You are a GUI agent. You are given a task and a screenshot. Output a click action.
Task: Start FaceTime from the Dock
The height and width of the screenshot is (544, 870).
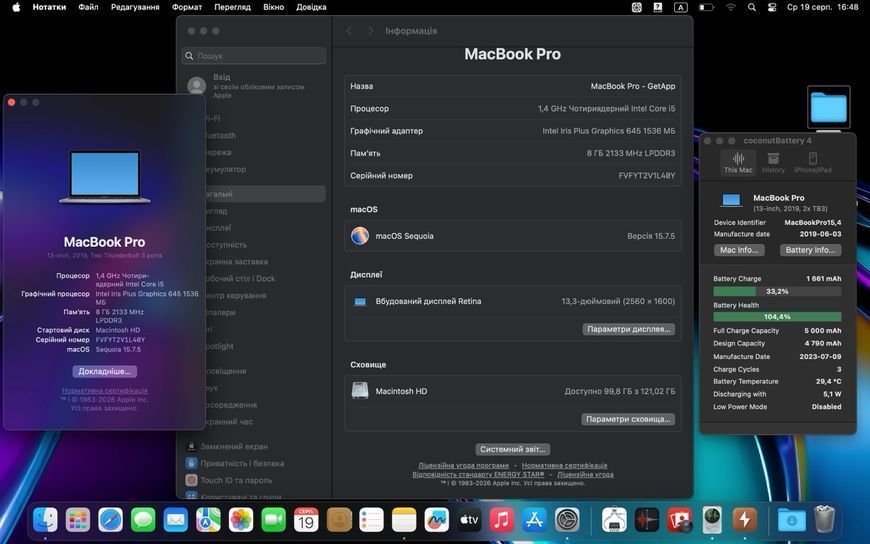tap(274, 520)
